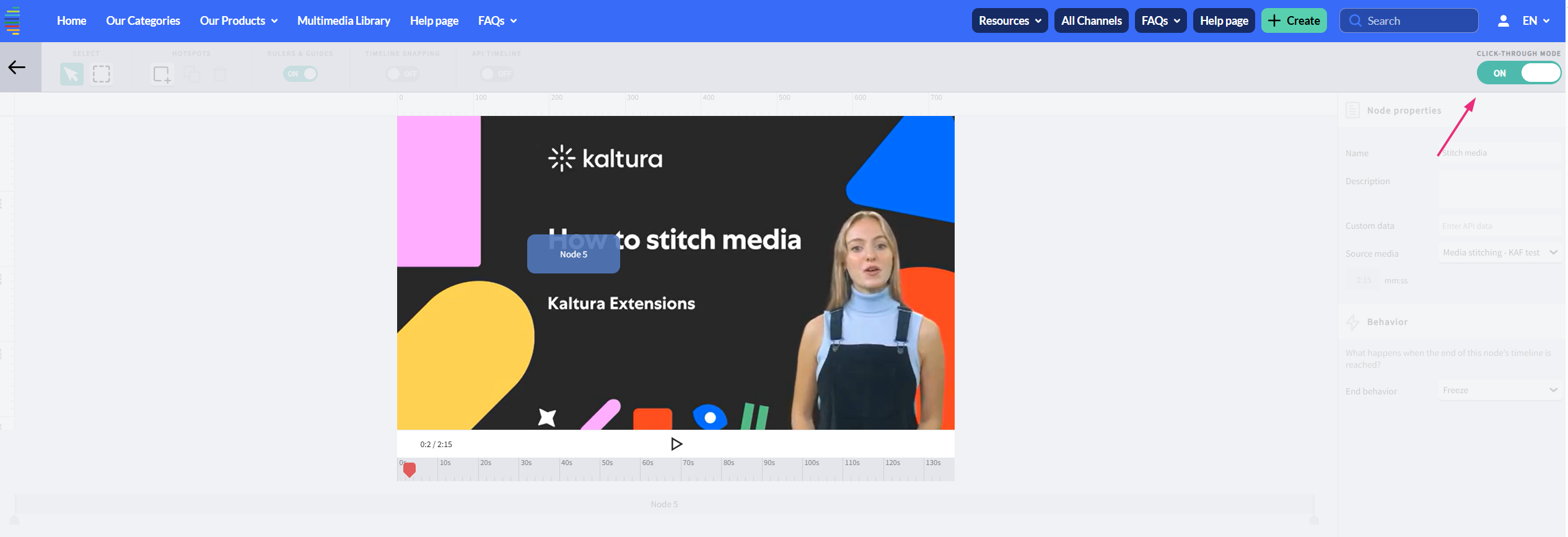The height and width of the screenshot is (537, 1568).
Task: Choose the marquee selection tool
Action: coord(101,74)
